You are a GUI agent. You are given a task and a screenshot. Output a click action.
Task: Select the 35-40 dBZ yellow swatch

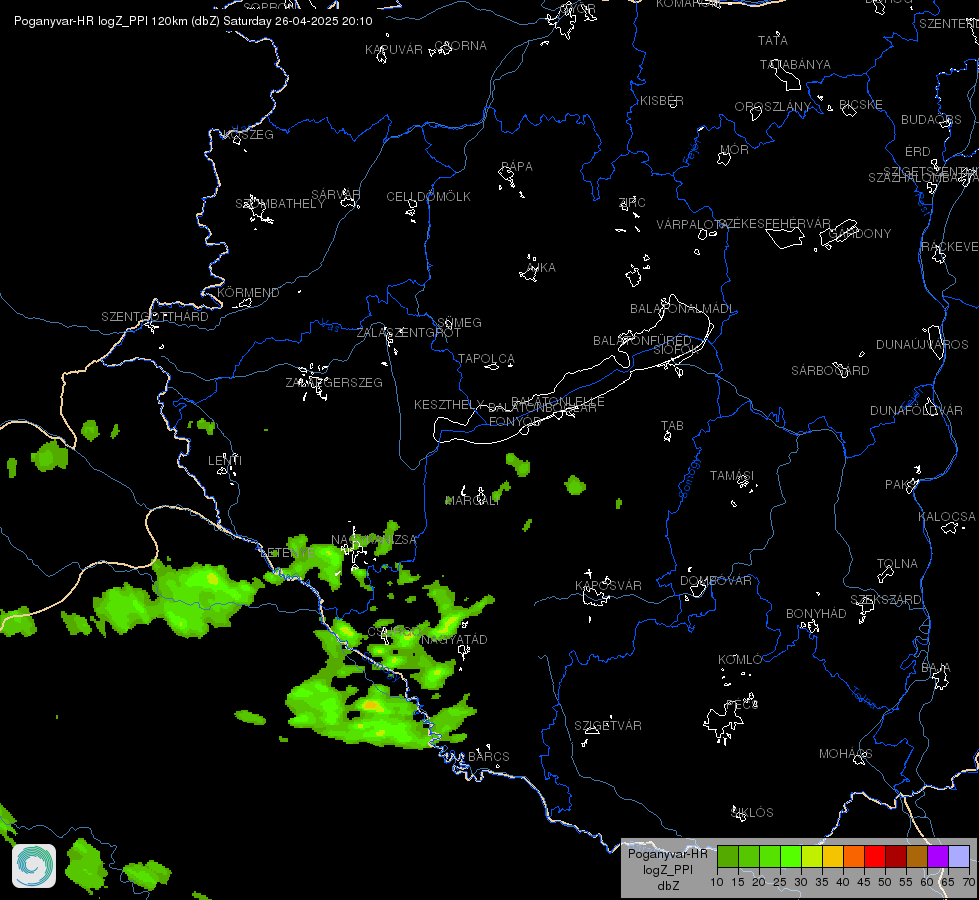(x=833, y=856)
